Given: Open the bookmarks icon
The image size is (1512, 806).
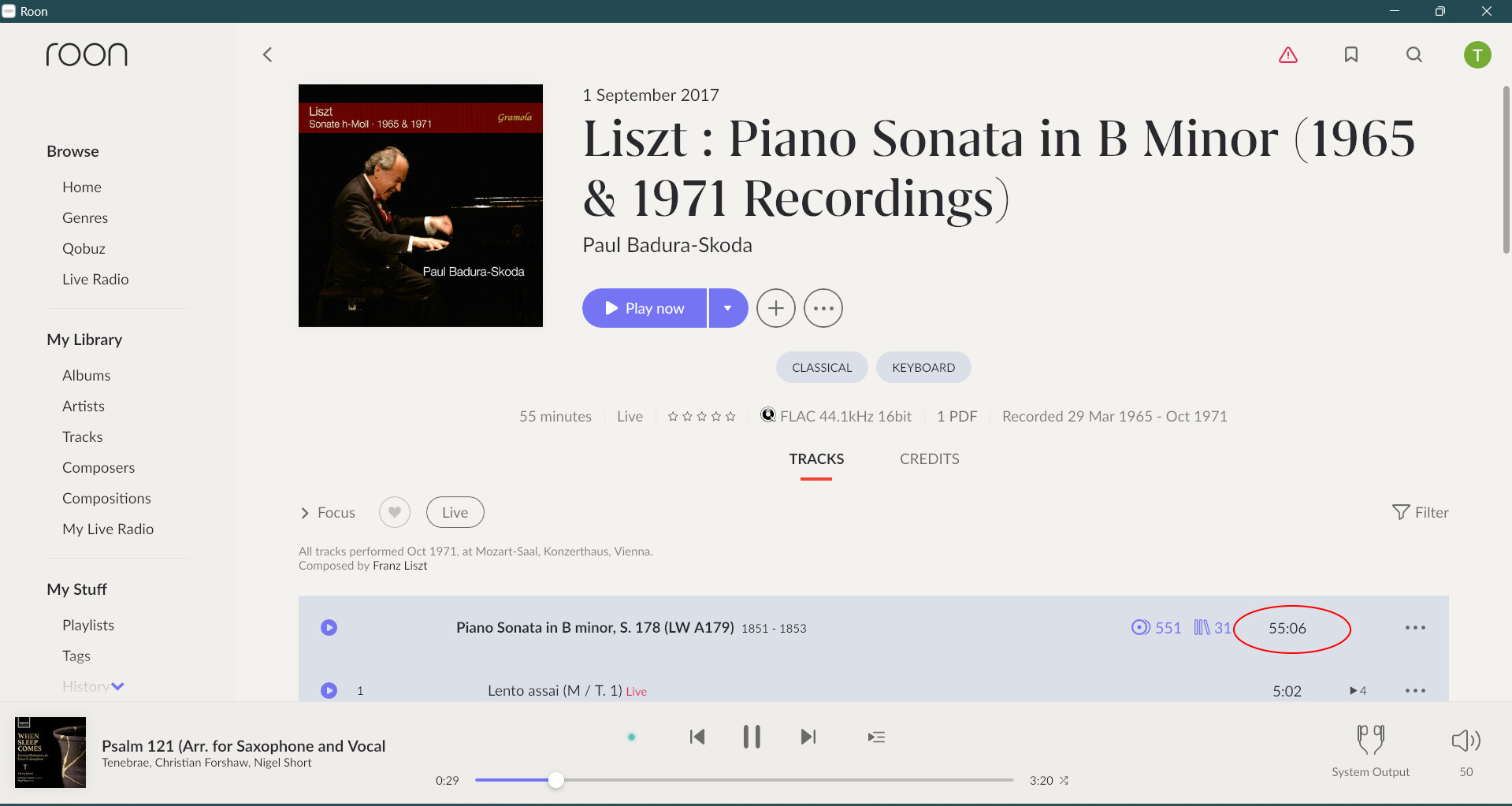Looking at the screenshot, I should pos(1351,54).
